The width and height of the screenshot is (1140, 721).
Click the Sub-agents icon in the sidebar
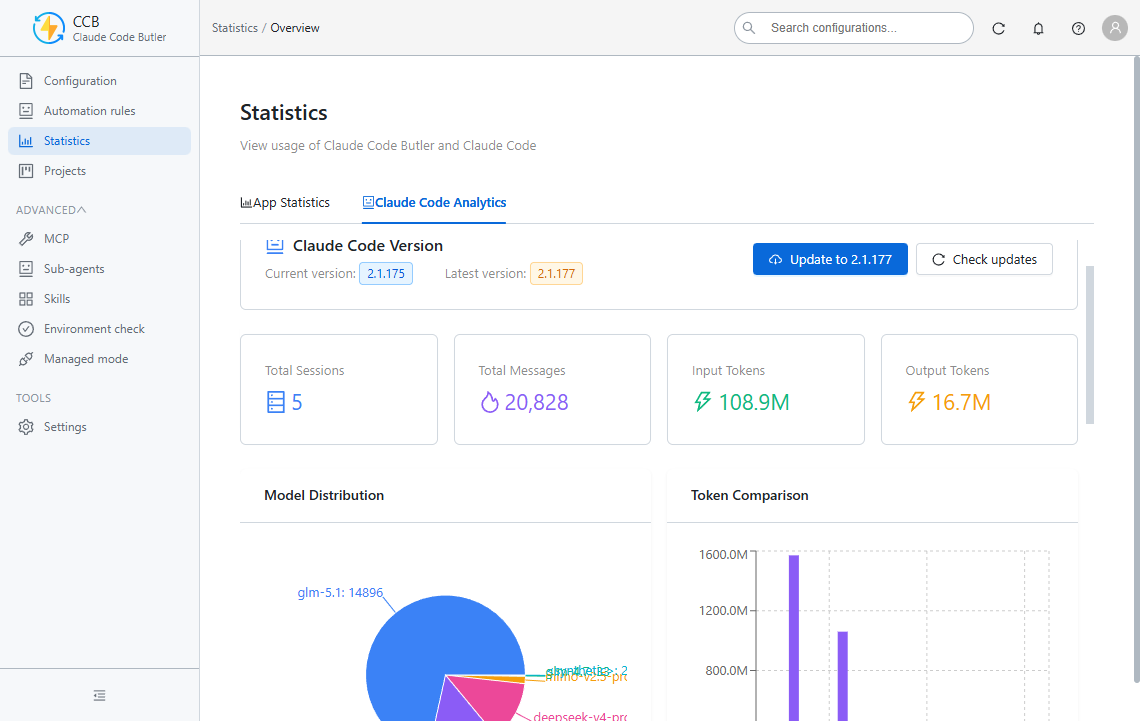coord(26,269)
